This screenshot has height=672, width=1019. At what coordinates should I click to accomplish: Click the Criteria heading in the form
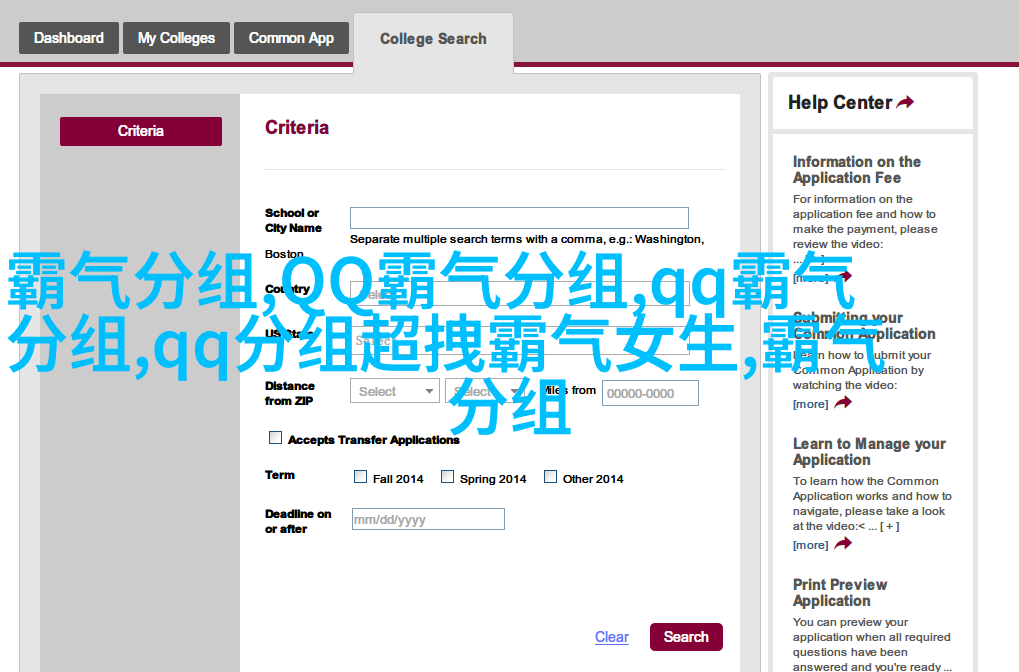[x=297, y=127]
